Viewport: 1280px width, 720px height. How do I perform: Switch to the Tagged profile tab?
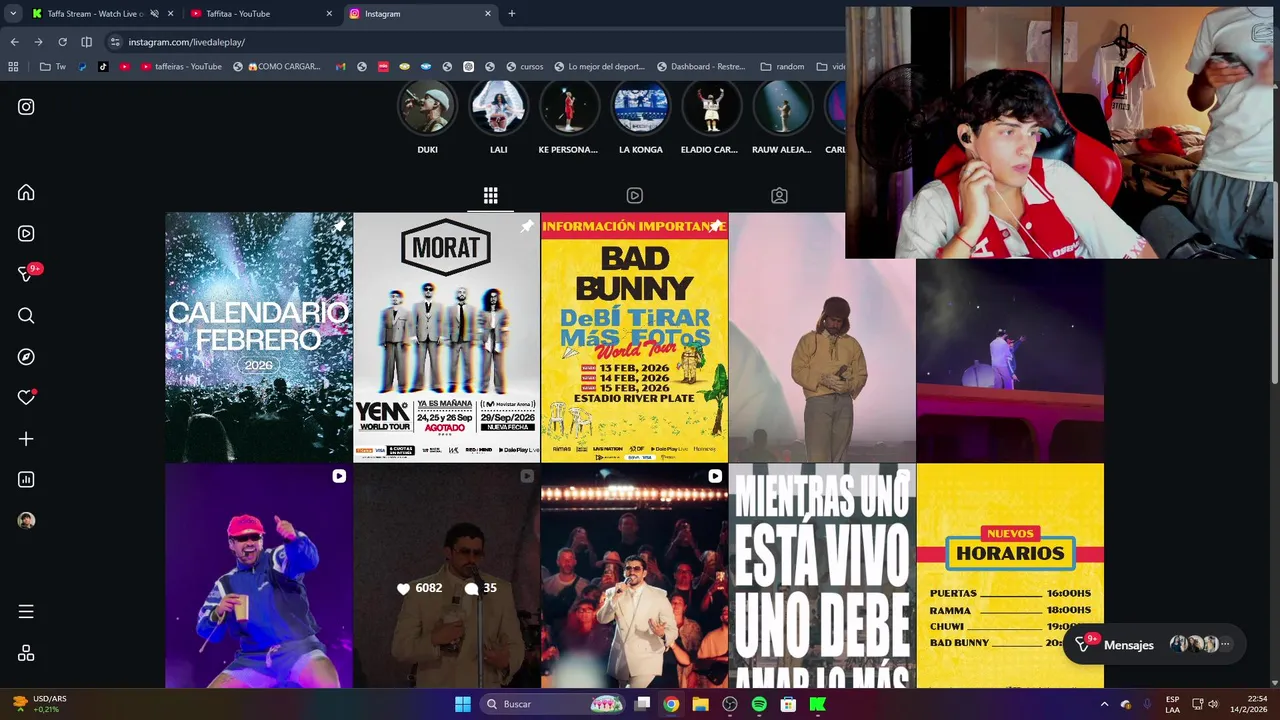click(779, 196)
